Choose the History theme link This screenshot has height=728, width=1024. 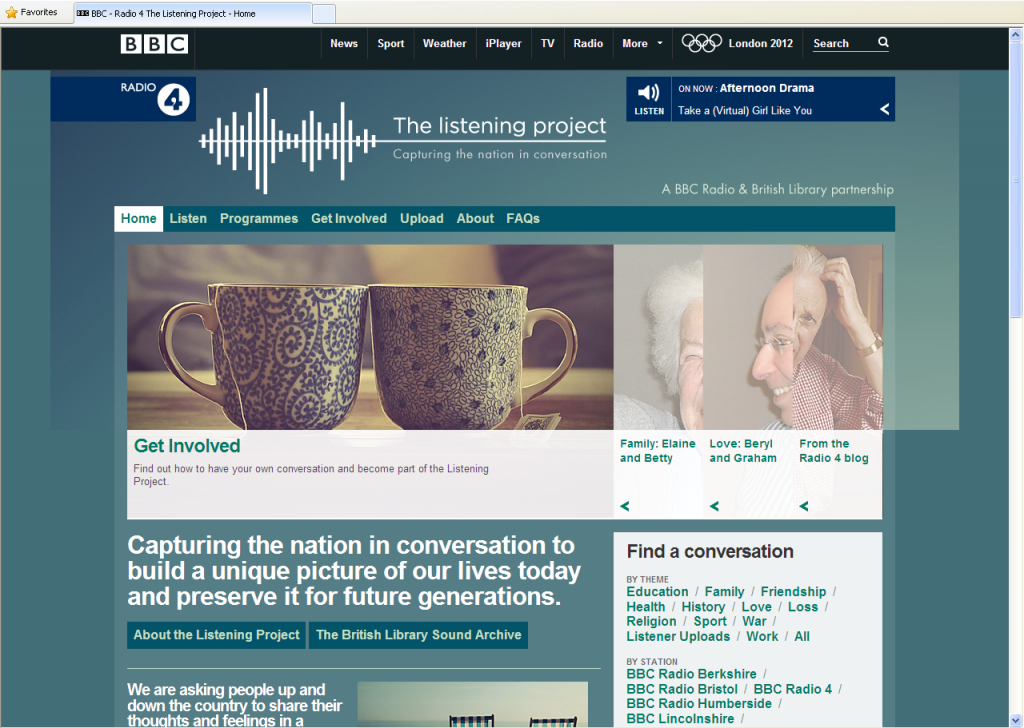click(703, 607)
